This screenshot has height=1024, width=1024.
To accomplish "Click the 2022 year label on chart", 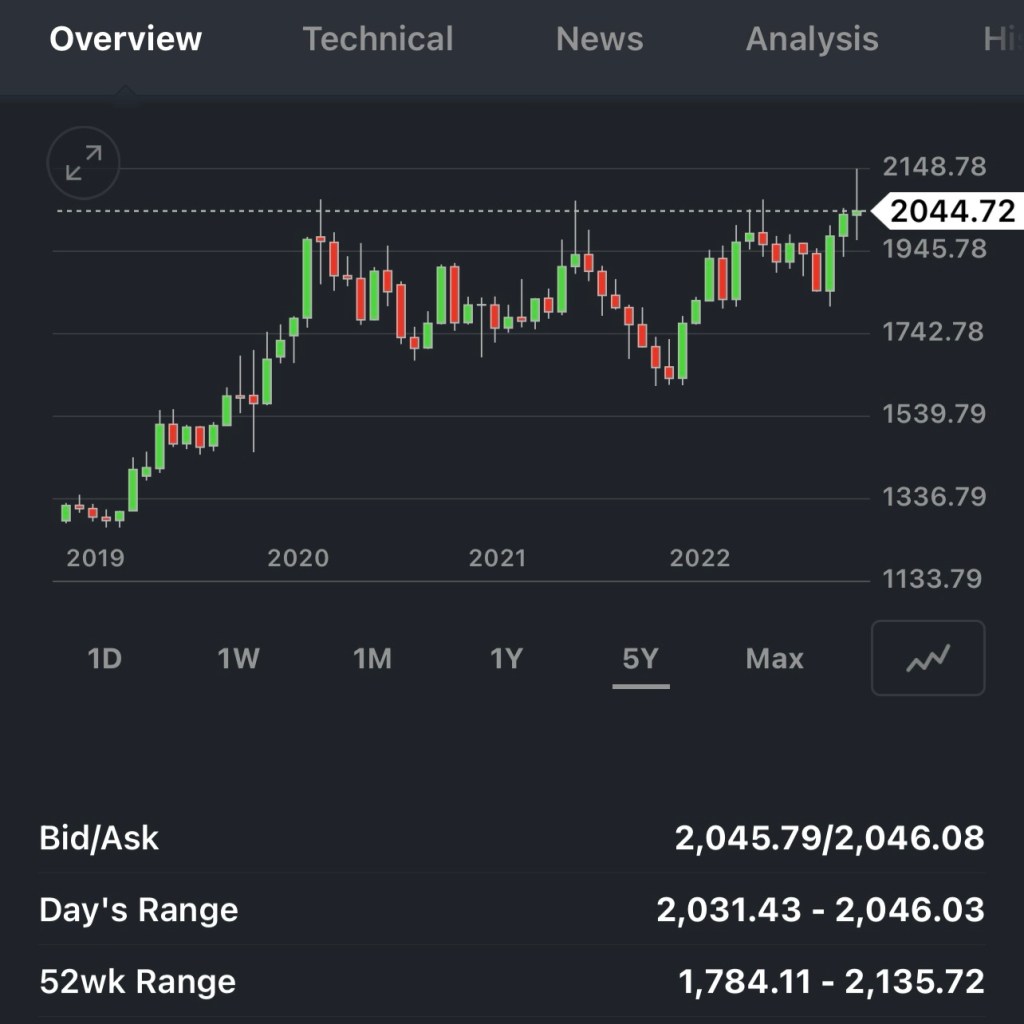I will [x=700, y=558].
